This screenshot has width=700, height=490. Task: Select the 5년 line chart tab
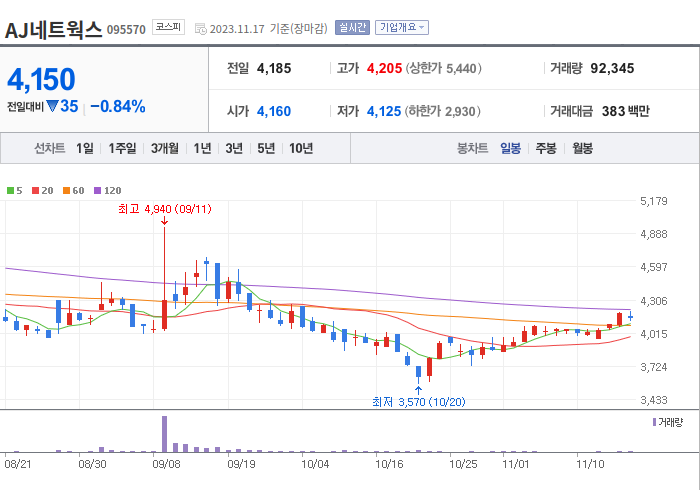coord(266,148)
